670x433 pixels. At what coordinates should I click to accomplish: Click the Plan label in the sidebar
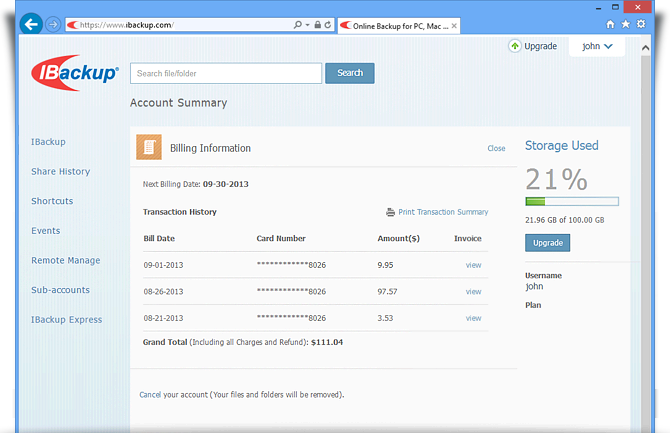click(533, 305)
